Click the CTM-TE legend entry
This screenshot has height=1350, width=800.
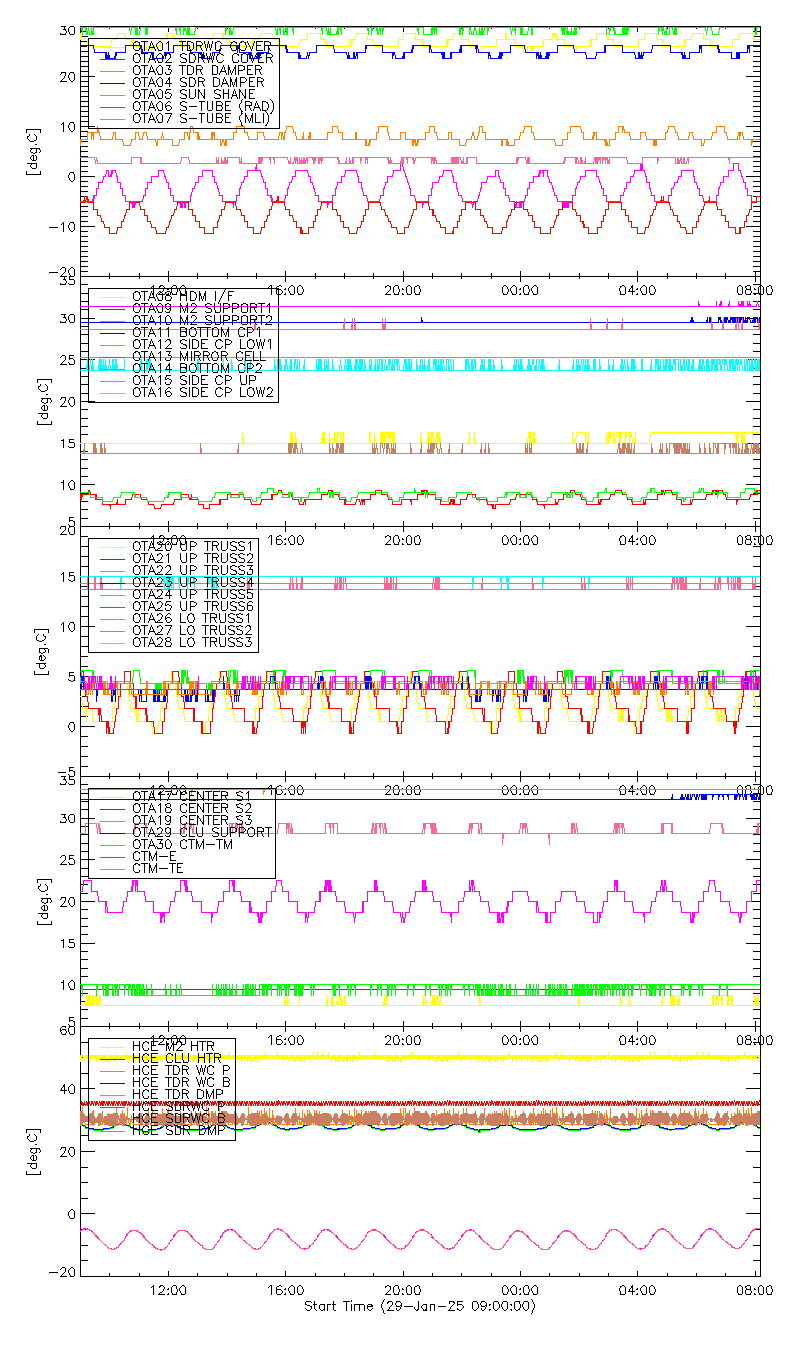[x=158, y=868]
